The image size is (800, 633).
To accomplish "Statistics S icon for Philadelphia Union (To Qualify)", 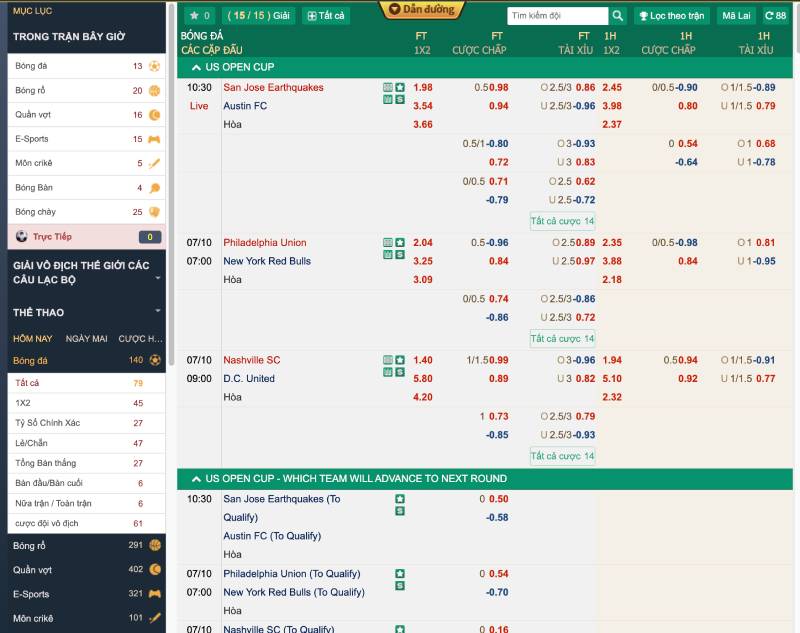I will (400, 586).
